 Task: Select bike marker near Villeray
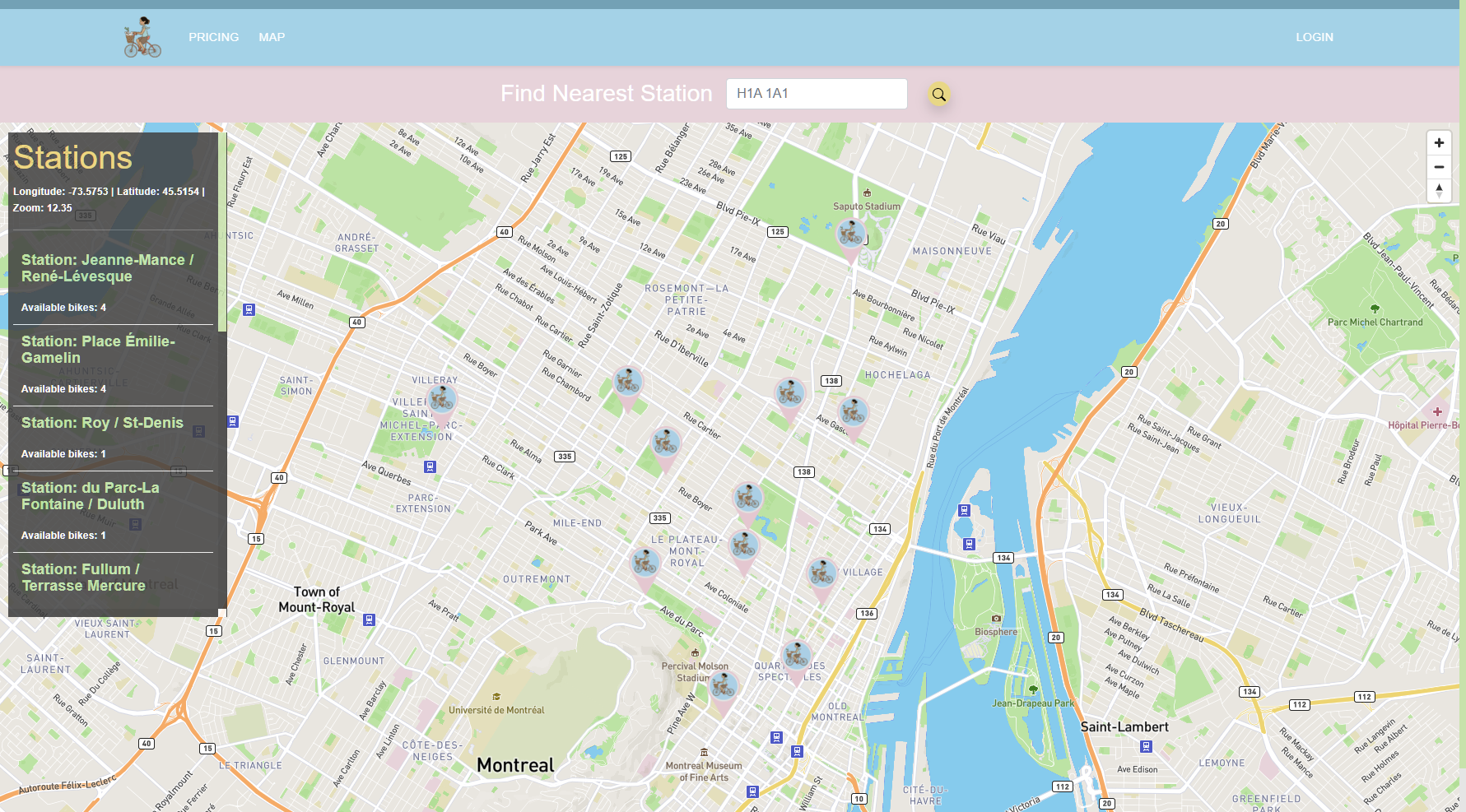click(x=441, y=401)
